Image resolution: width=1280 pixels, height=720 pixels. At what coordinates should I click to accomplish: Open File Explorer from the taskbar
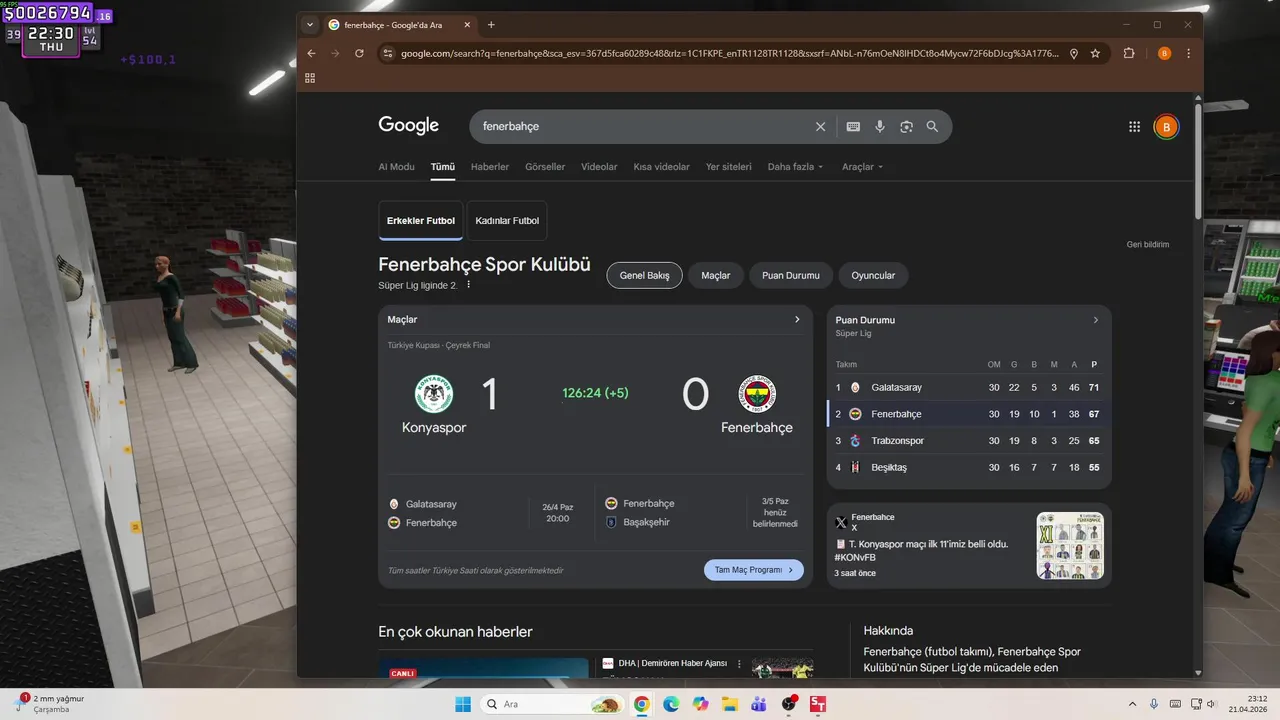point(730,704)
